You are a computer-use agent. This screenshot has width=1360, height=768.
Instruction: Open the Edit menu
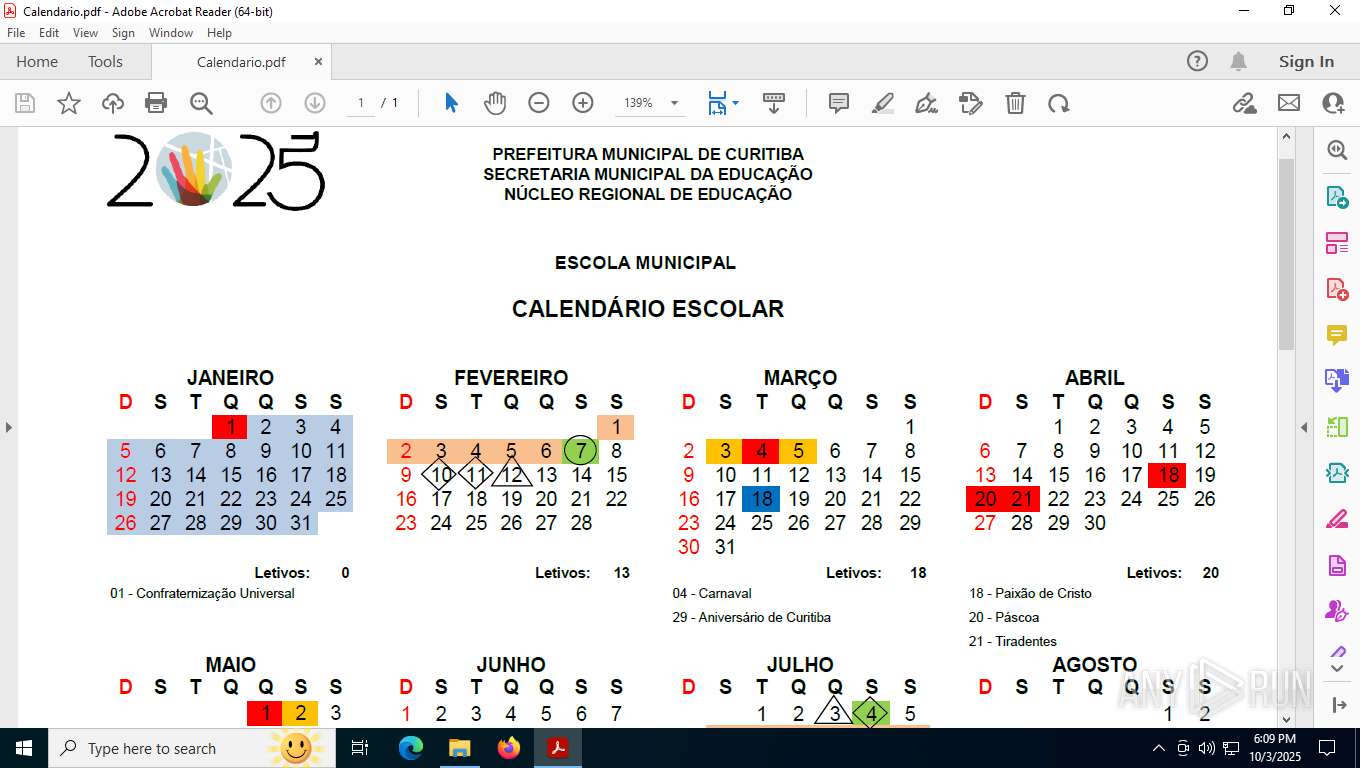(x=49, y=33)
